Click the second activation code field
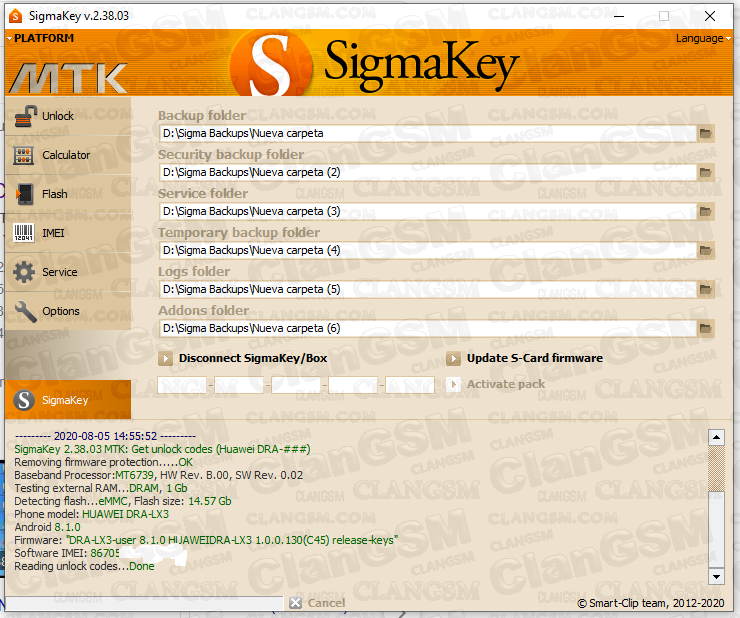The image size is (740, 618). pyautogui.click(x=239, y=385)
